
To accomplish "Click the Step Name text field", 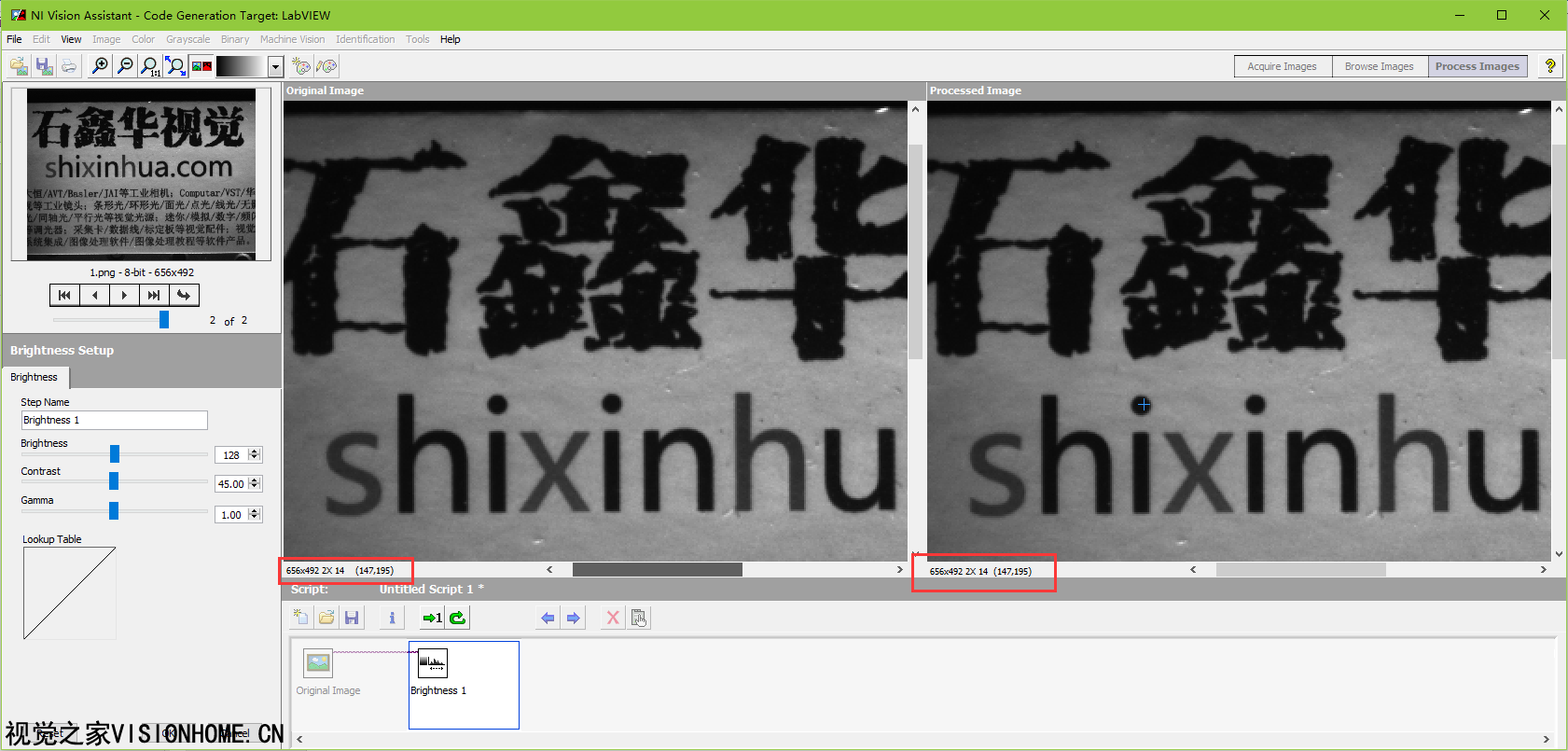I will pyautogui.click(x=114, y=421).
